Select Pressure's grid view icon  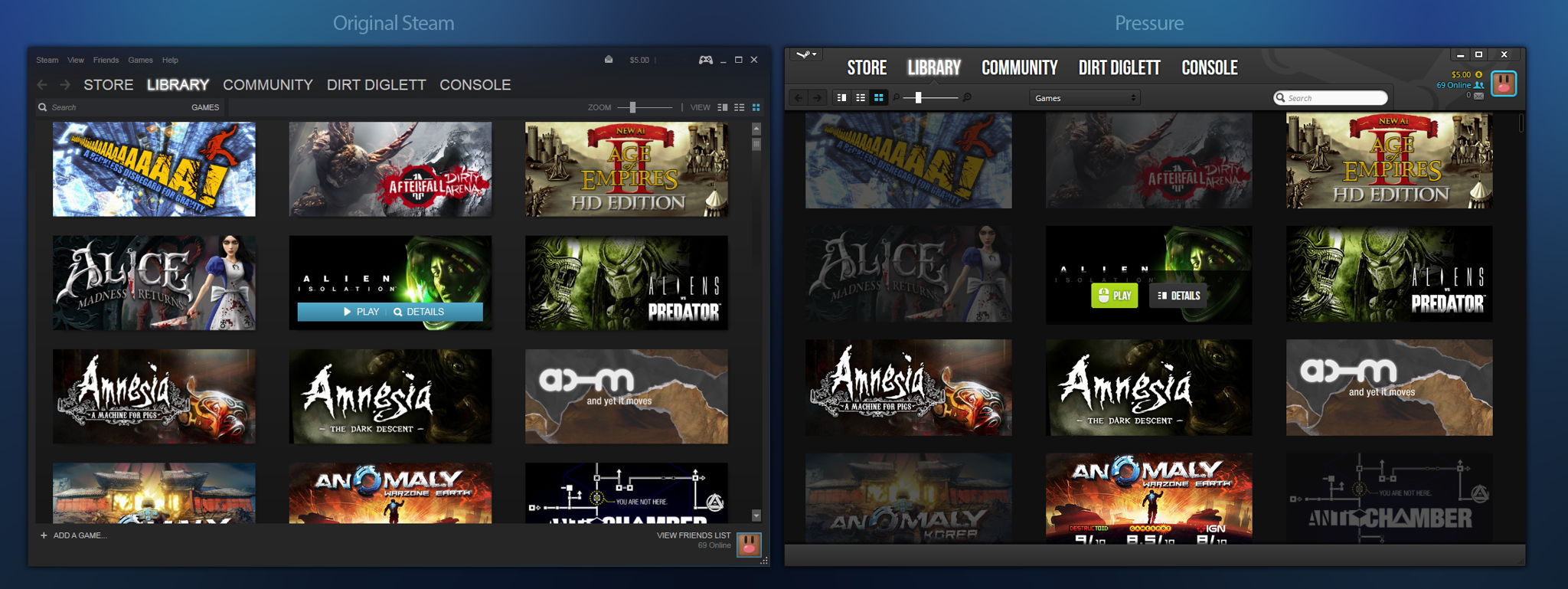[879, 97]
